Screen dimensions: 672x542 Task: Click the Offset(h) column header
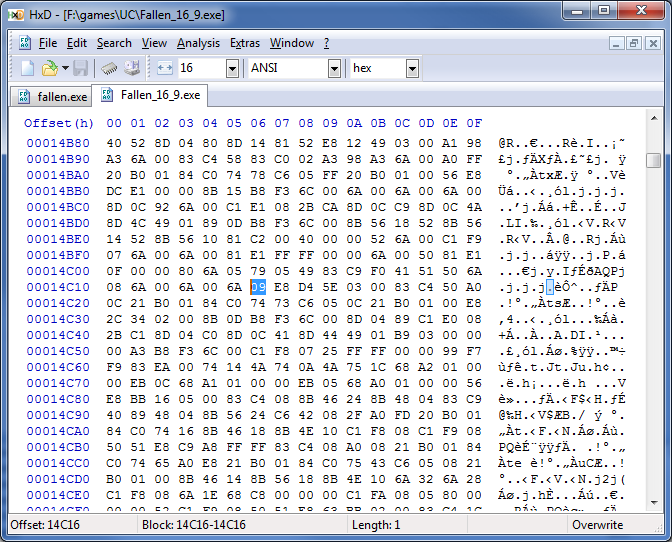[x=59, y=123]
